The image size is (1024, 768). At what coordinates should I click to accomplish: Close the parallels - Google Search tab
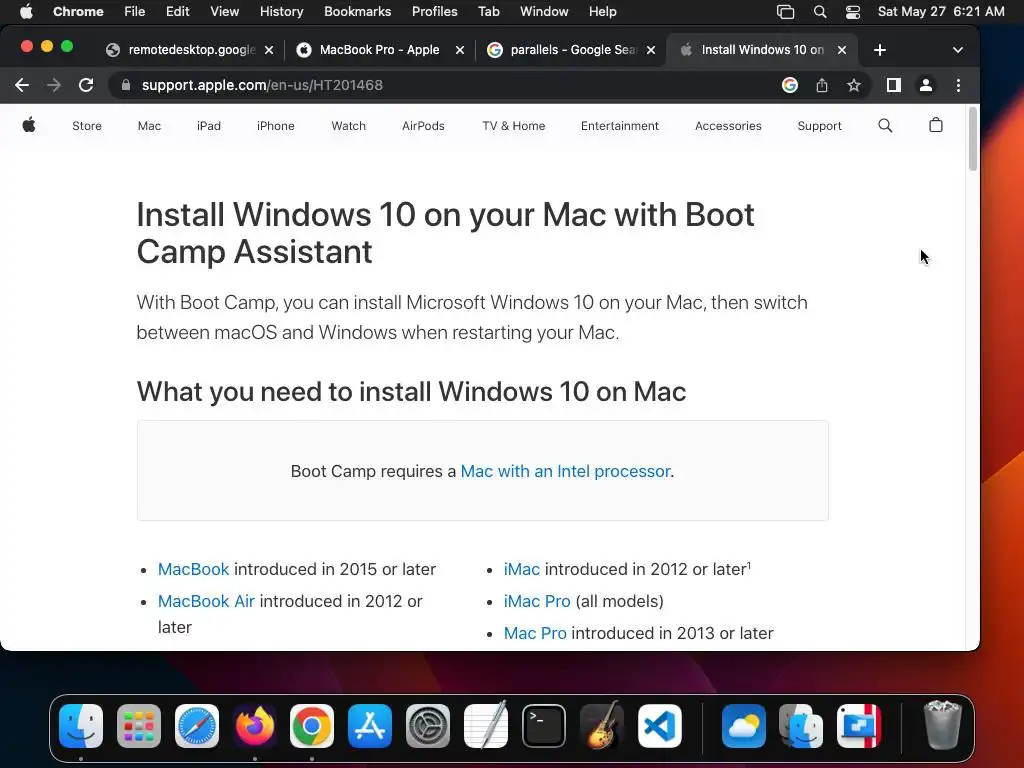pyautogui.click(x=650, y=50)
